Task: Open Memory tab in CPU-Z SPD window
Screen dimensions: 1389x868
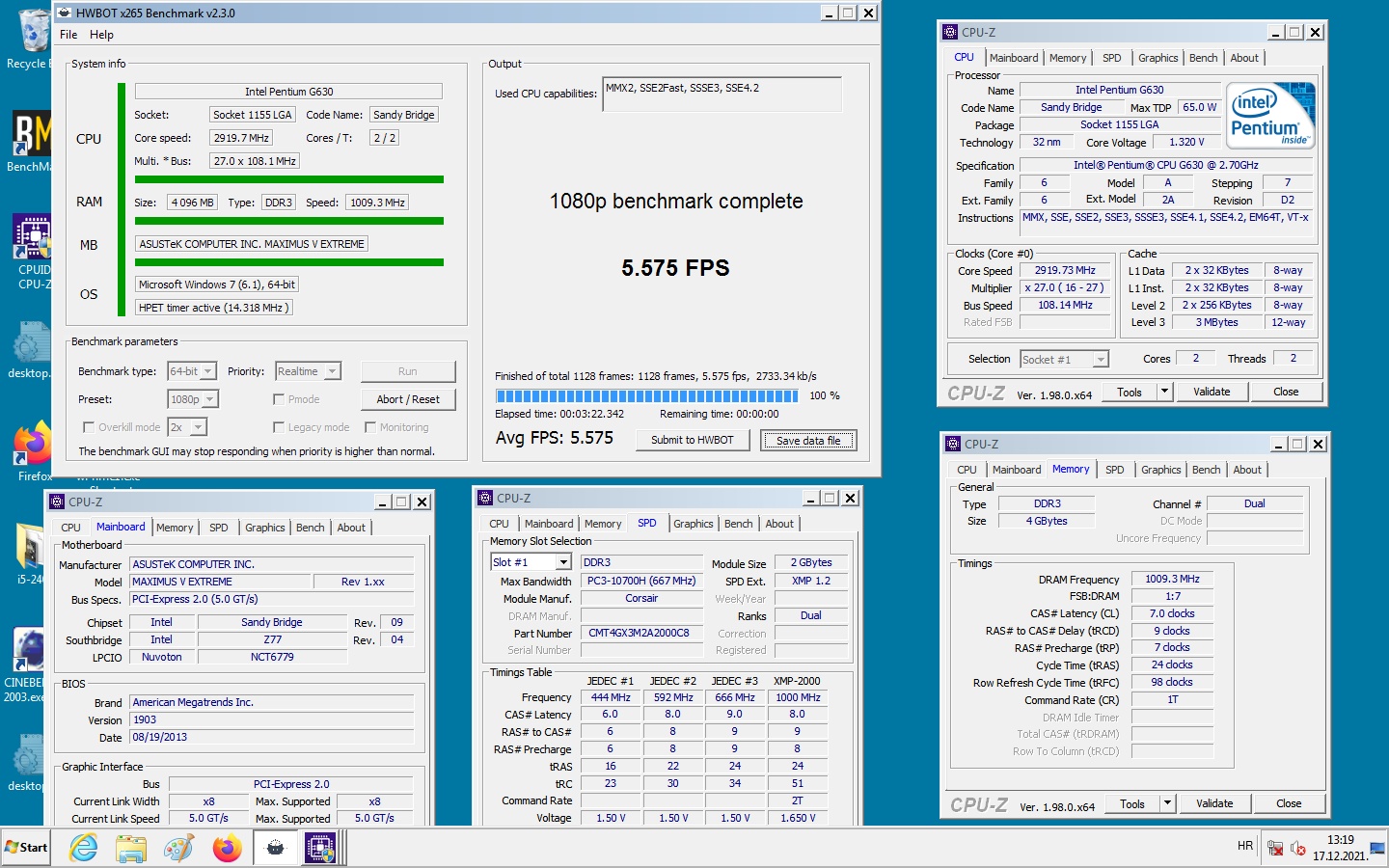Action: 603,524
